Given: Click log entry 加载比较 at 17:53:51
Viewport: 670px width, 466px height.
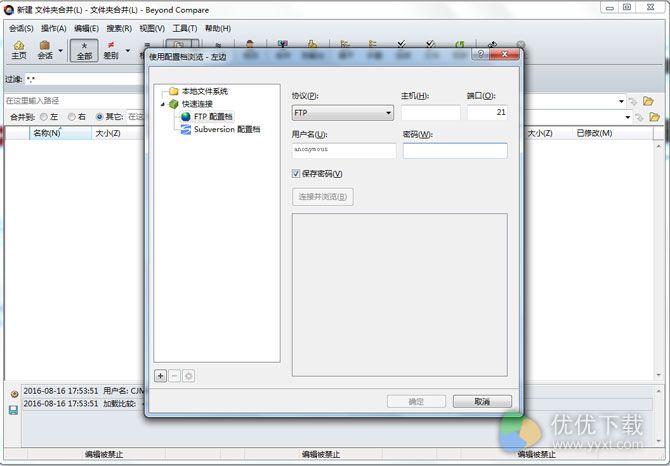Looking at the screenshot, I should tap(83, 403).
